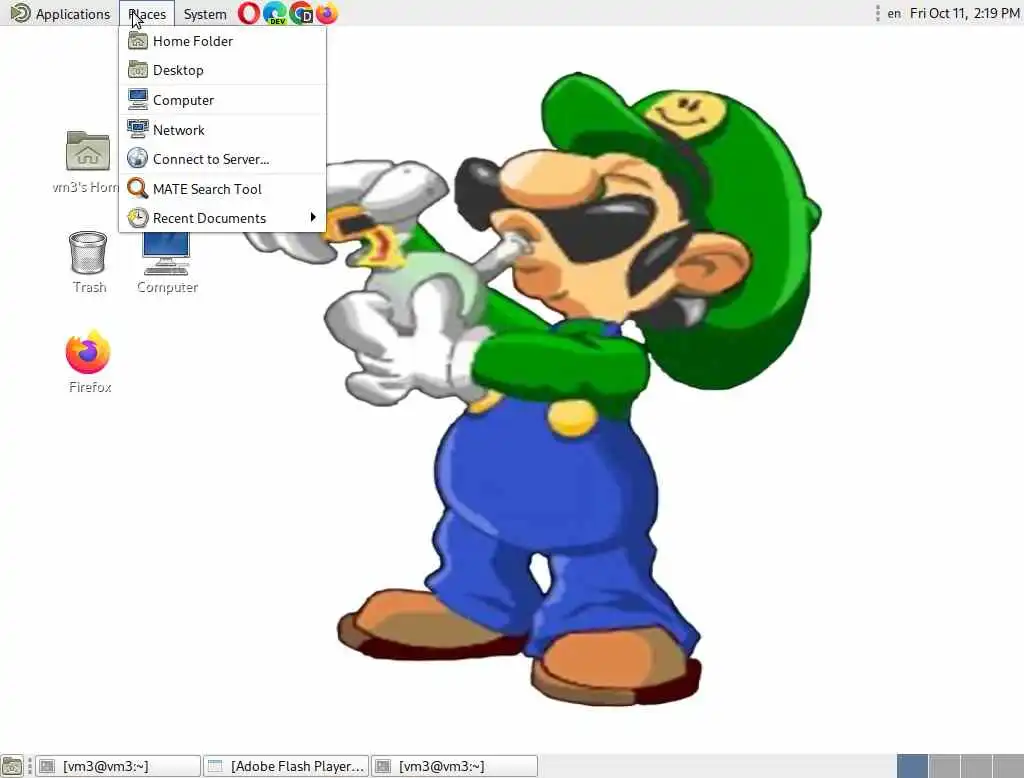This screenshot has height=778, width=1024.
Task: Click the top panel notification area handle
Action: tap(877, 13)
